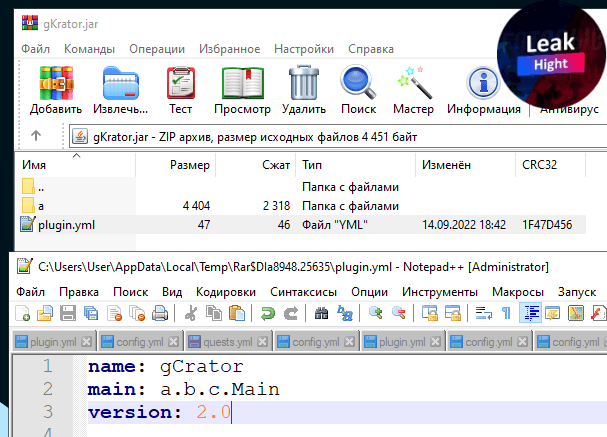This screenshot has width=607, height=437.
Task: Click the Удалить trash can icon
Action: [304, 83]
